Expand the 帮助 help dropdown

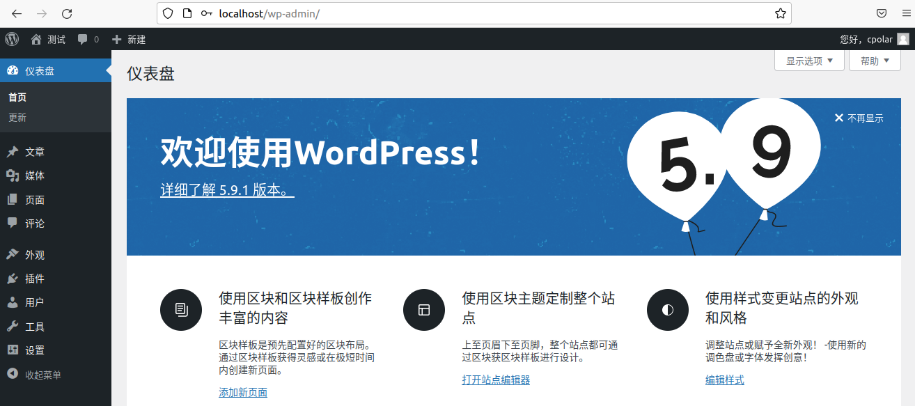click(x=875, y=61)
